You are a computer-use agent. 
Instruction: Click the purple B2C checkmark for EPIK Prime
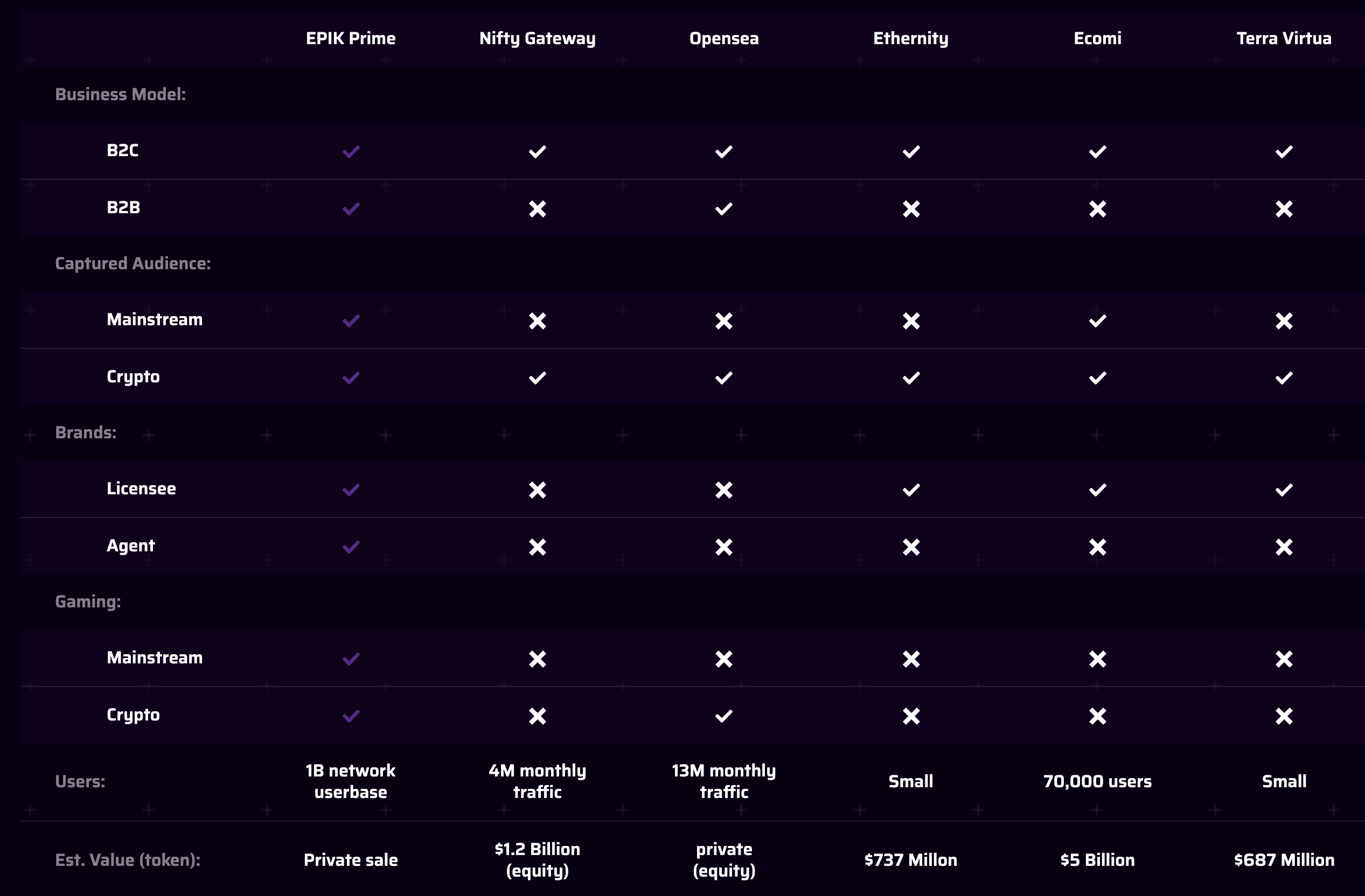coord(351,152)
